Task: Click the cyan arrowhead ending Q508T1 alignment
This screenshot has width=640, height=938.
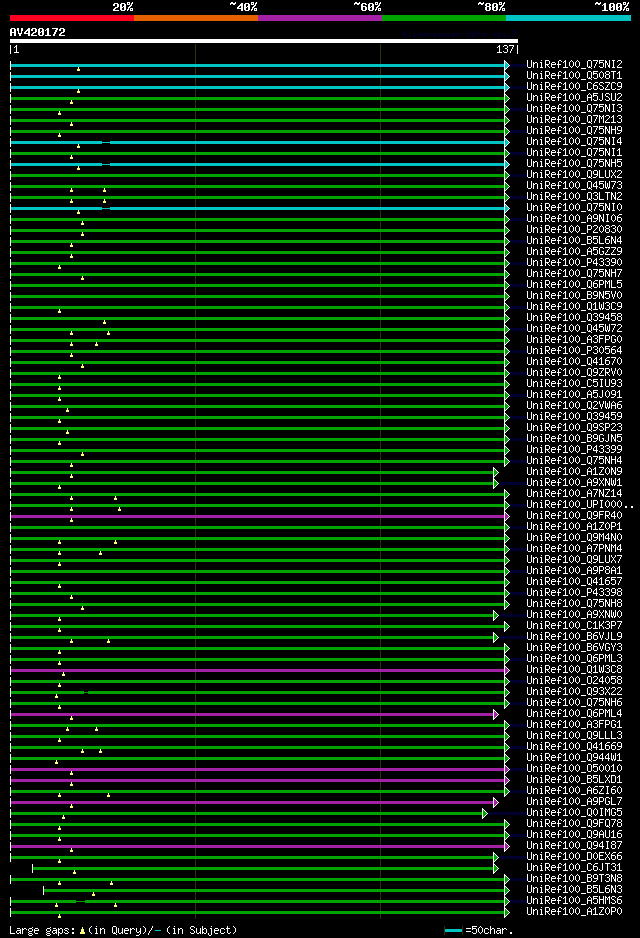Action: (507, 77)
